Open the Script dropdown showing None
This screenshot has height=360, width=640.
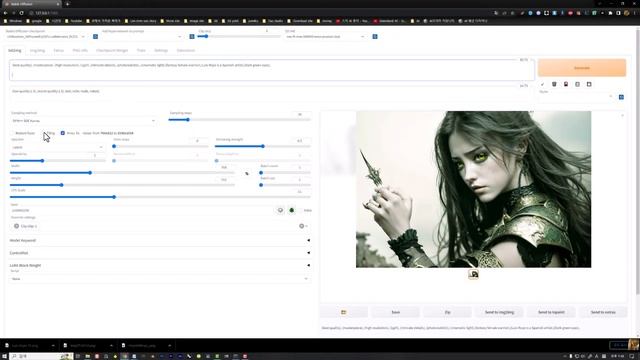[160, 279]
